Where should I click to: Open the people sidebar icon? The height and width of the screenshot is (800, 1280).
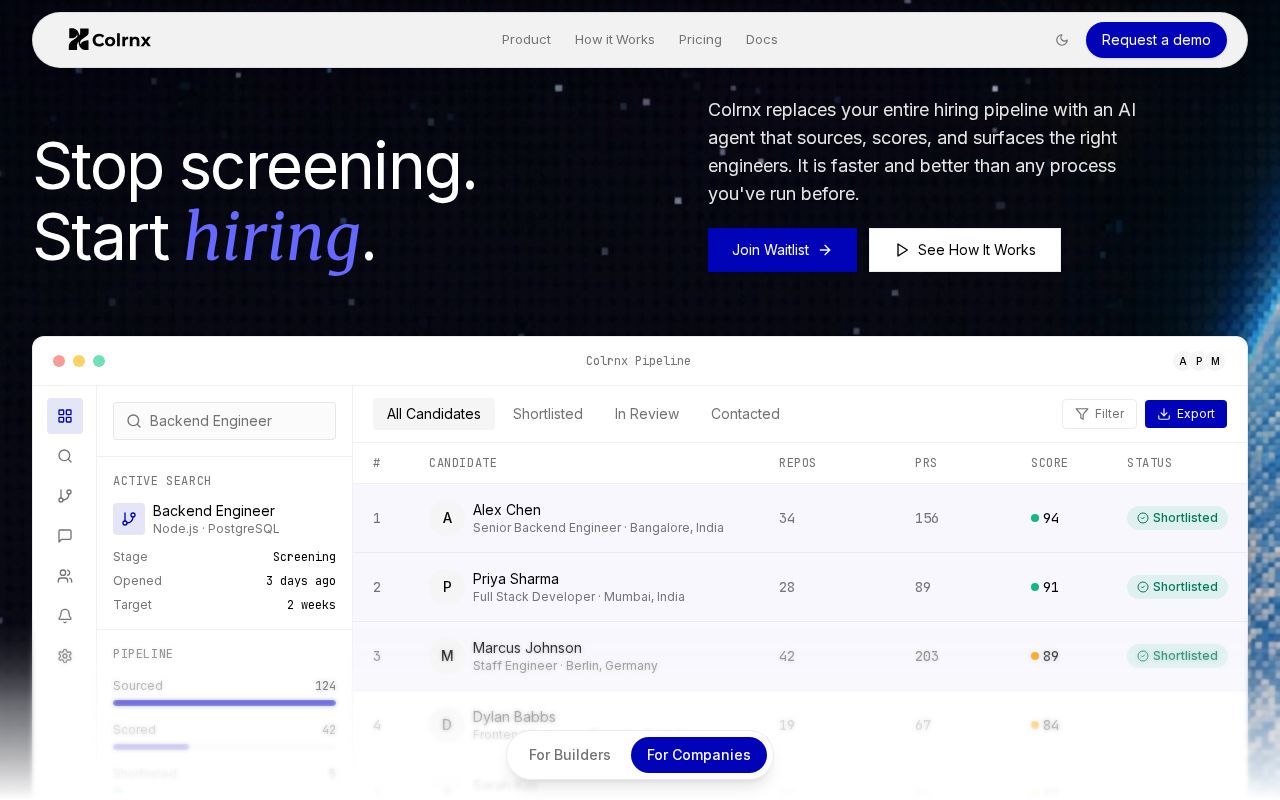click(65, 576)
